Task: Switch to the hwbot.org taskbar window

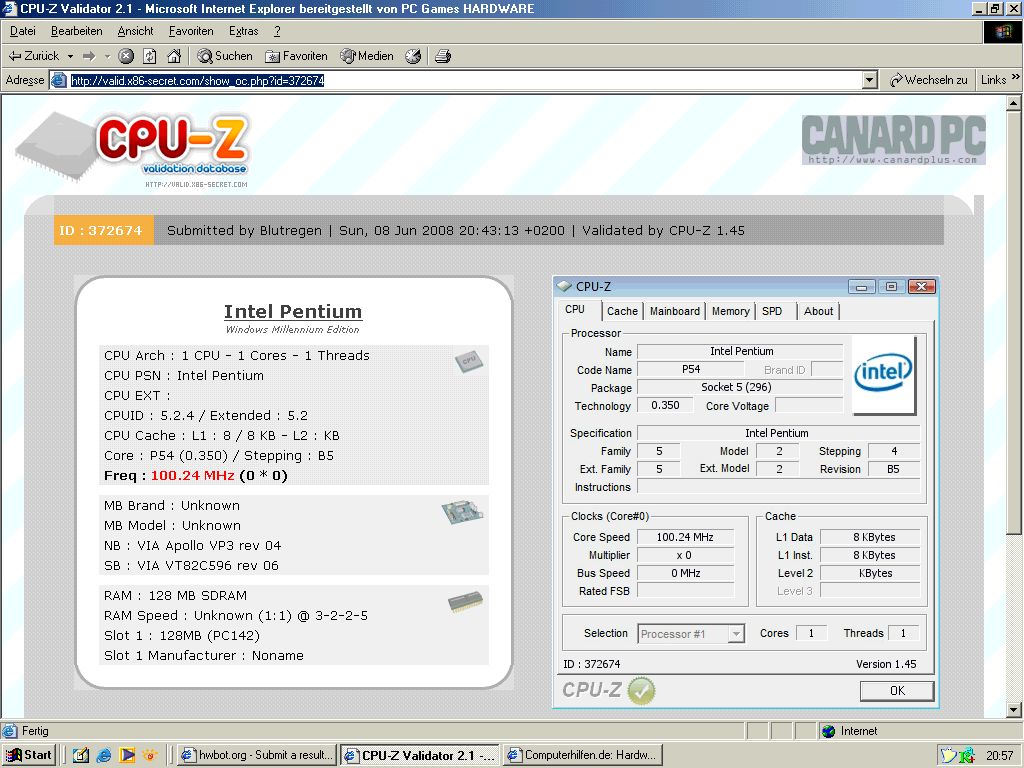Action: tap(257, 756)
